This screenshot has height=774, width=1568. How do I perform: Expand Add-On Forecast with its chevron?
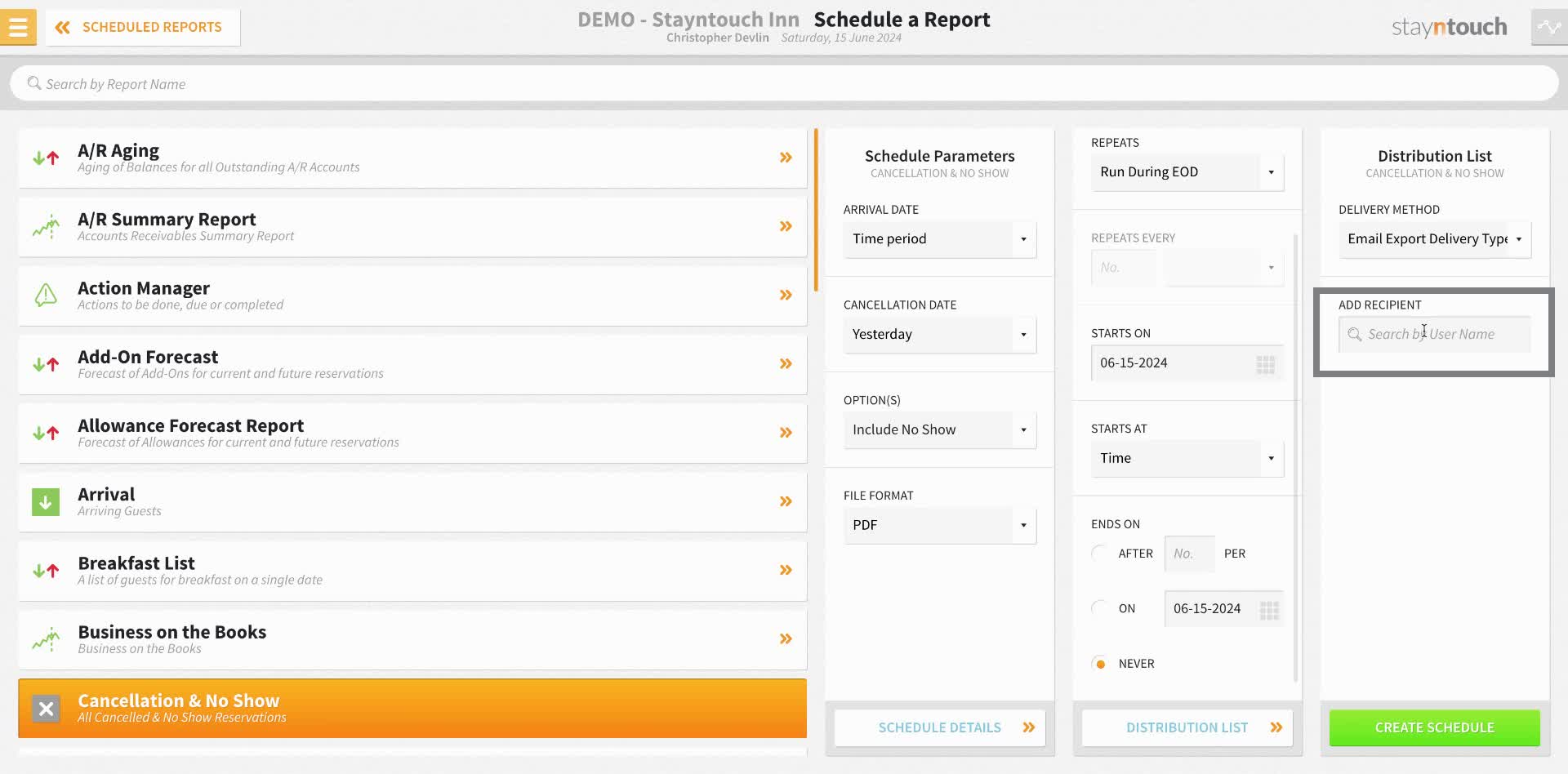click(786, 363)
